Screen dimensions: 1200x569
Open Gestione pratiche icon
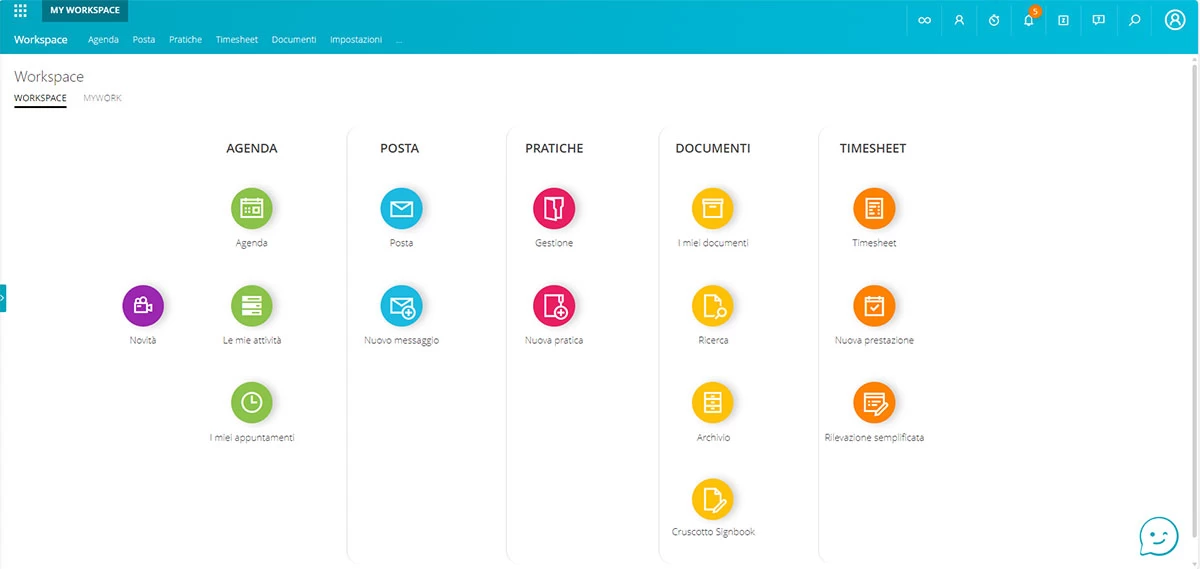point(554,209)
